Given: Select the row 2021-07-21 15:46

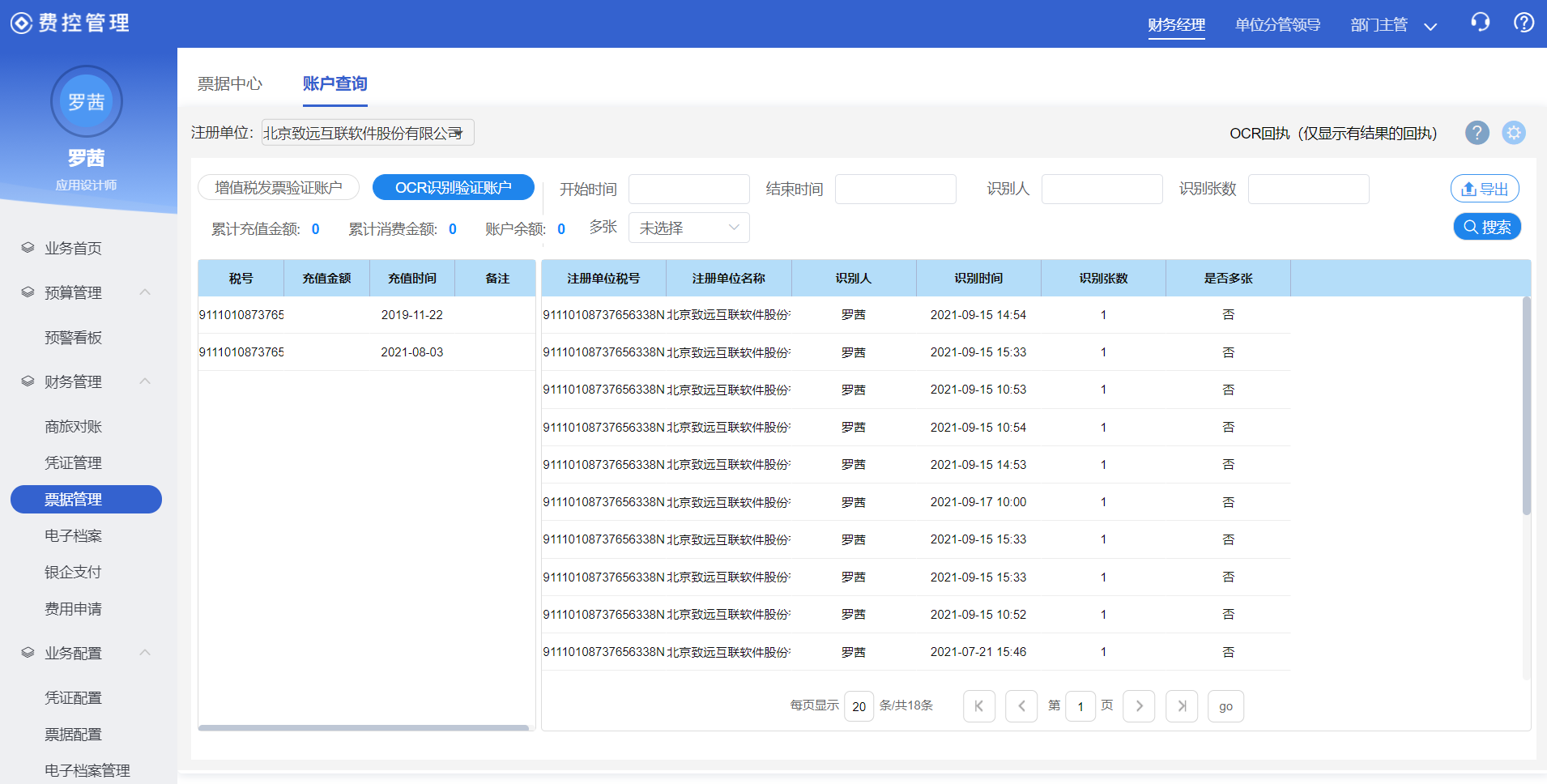Looking at the screenshot, I should (x=916, y=652).
